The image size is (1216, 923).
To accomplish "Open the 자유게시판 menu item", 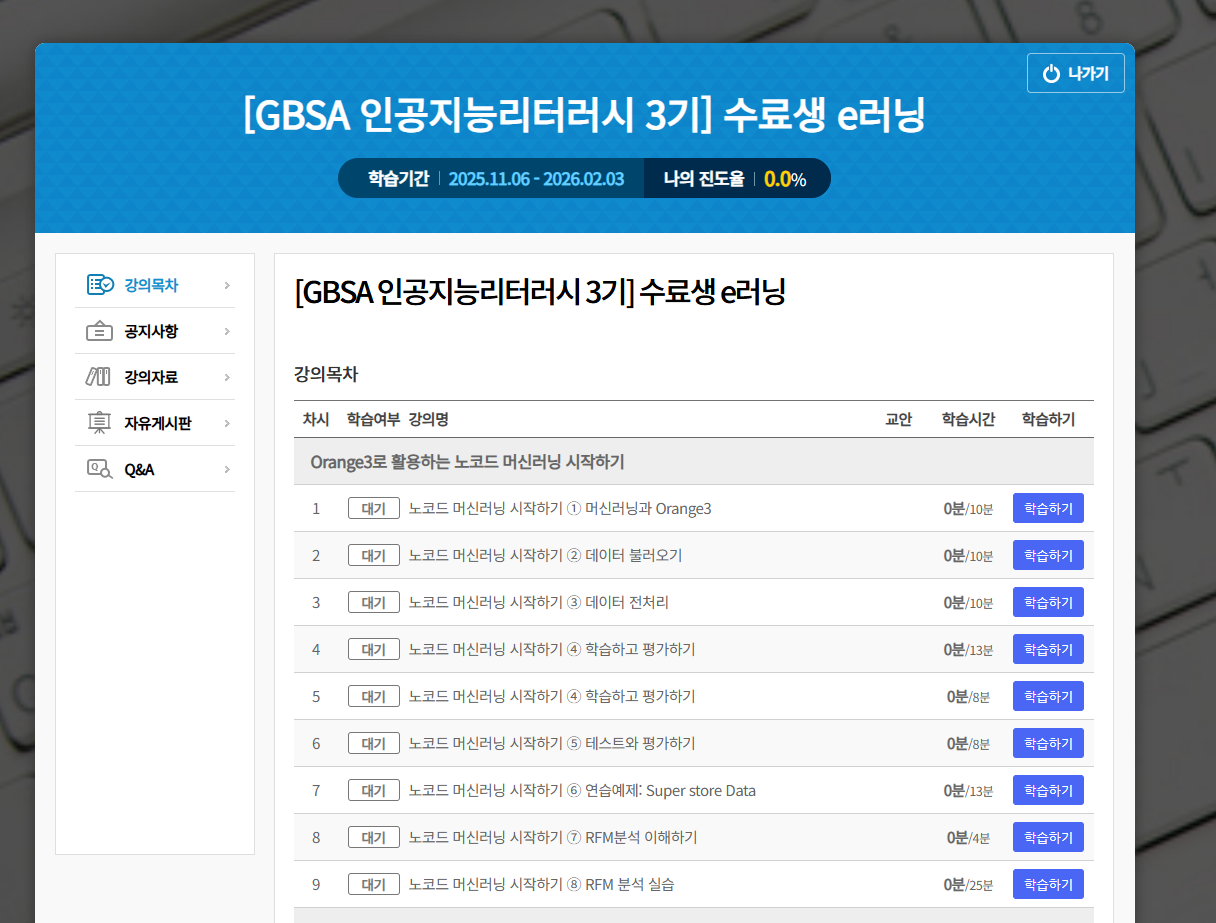I will [x=155, y=423].
